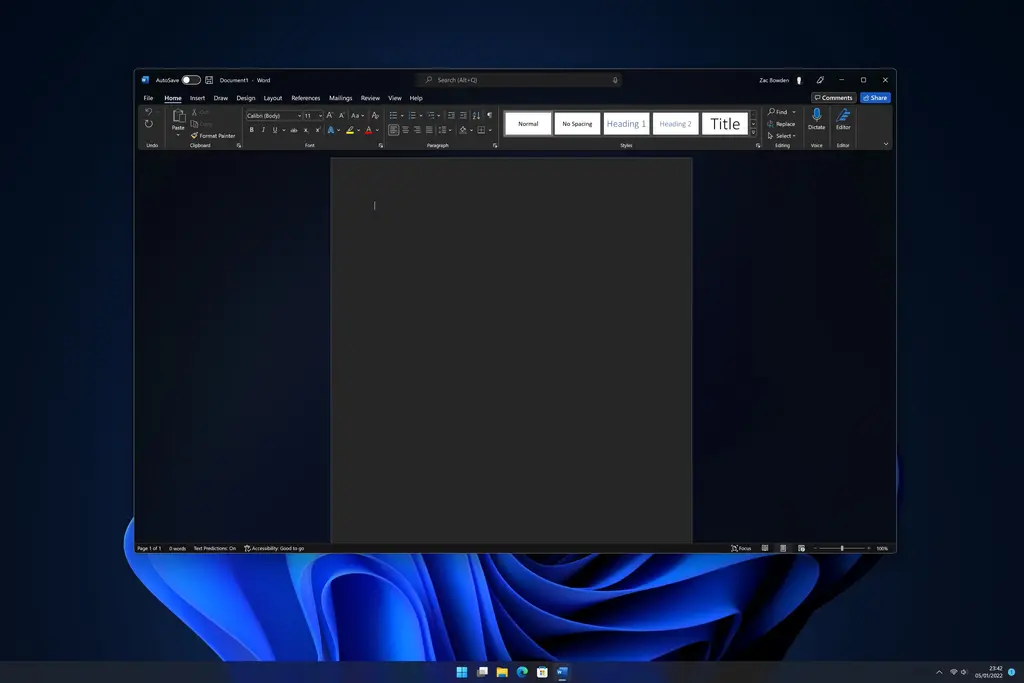Click the Select button in Editing
Image resolution: width=1024 pixels, height=683 pixels.
(x=782, y=136)
